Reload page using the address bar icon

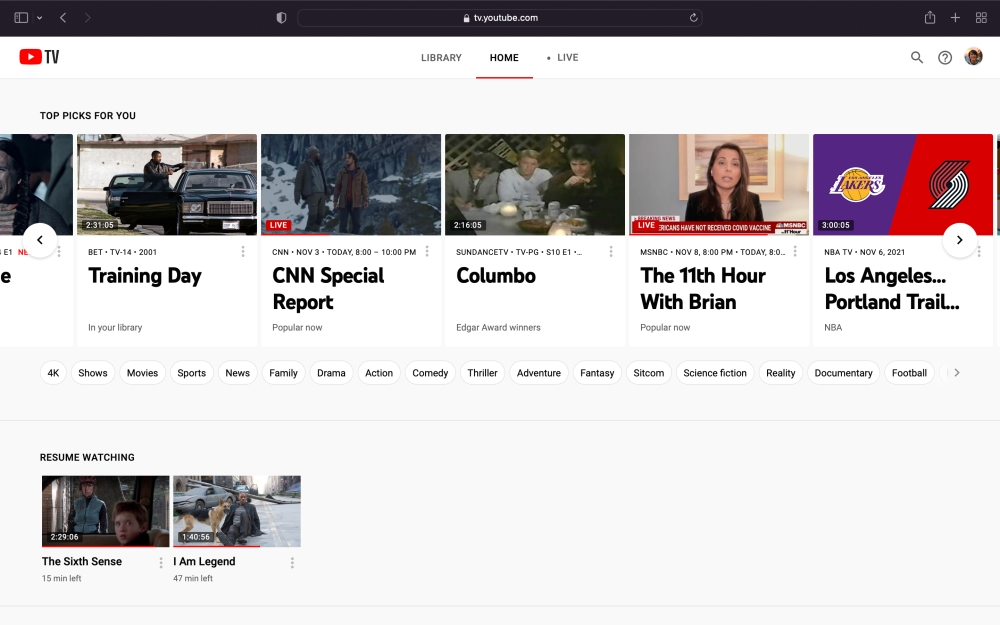[693, 18]
